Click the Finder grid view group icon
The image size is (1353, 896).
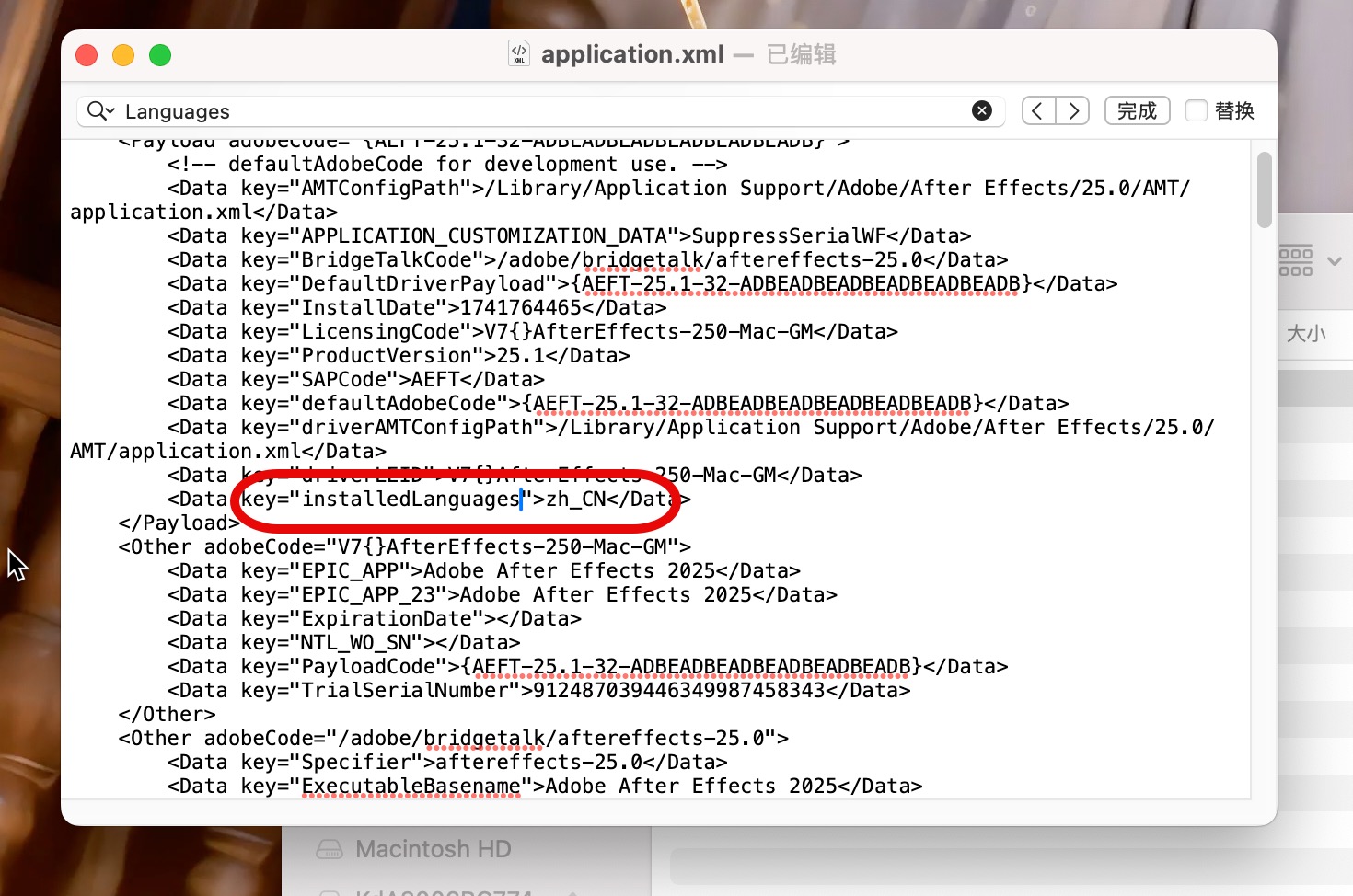[1295, 261]
